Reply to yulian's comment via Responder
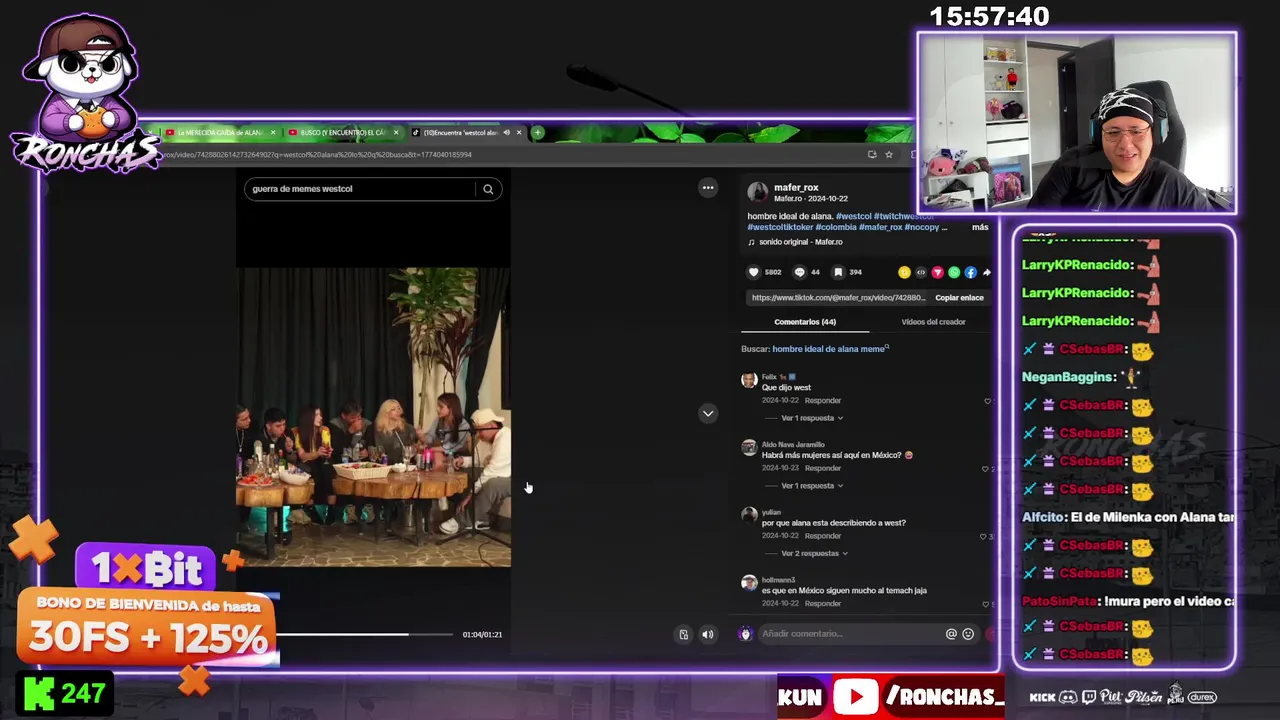The image size is (1280, 720). pyautogui.click(x=823, y=536)
